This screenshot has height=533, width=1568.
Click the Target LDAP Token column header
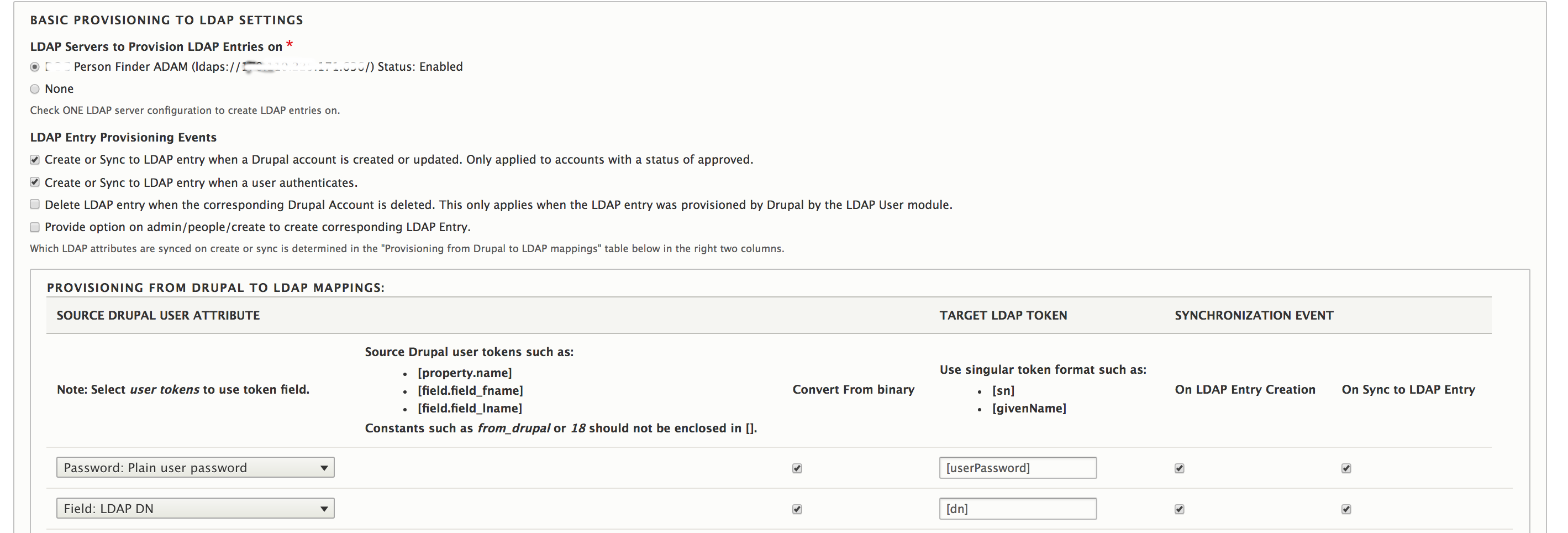tap(1003, 316)
